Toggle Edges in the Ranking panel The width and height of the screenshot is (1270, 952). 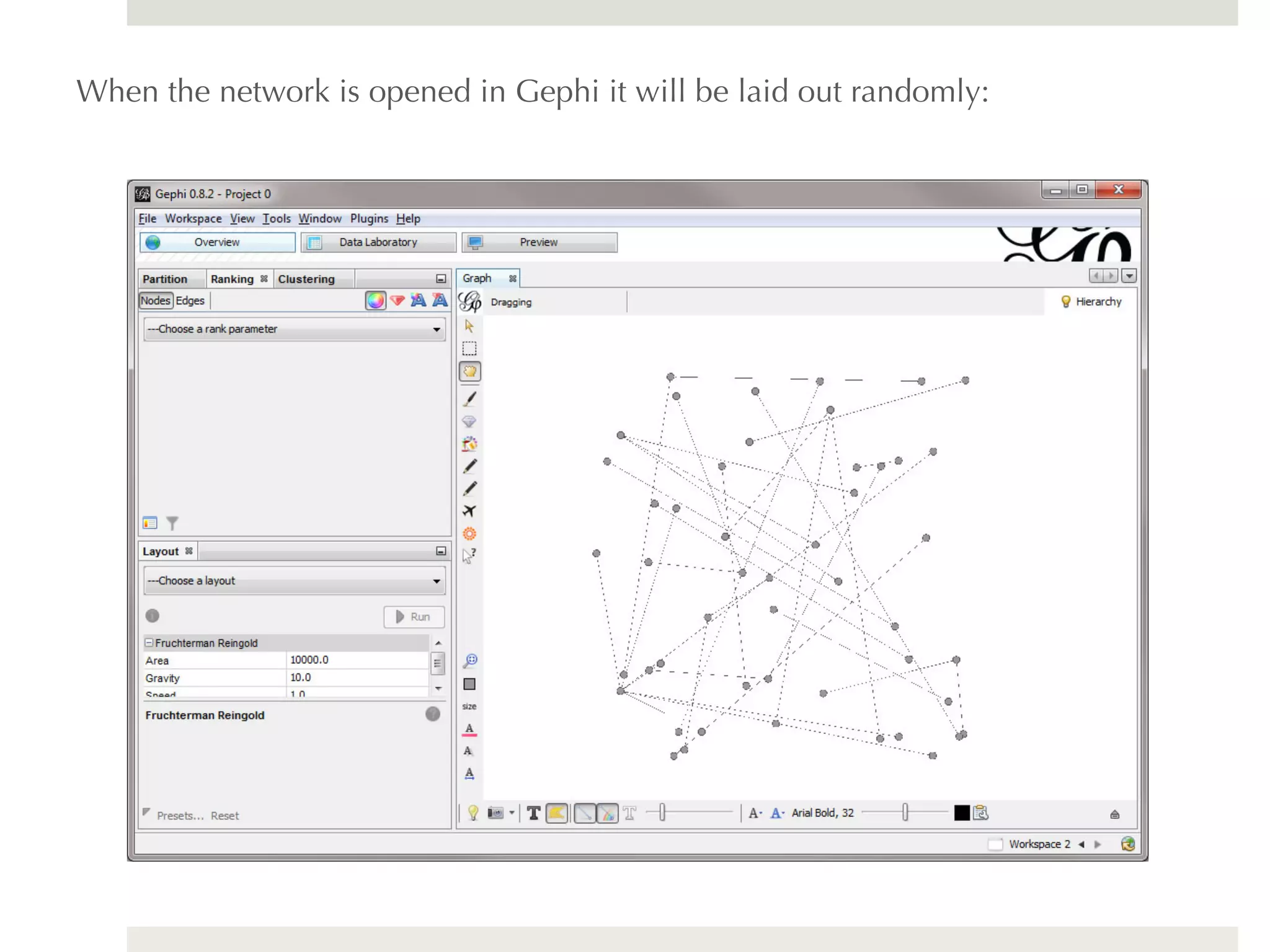[190, 301]
